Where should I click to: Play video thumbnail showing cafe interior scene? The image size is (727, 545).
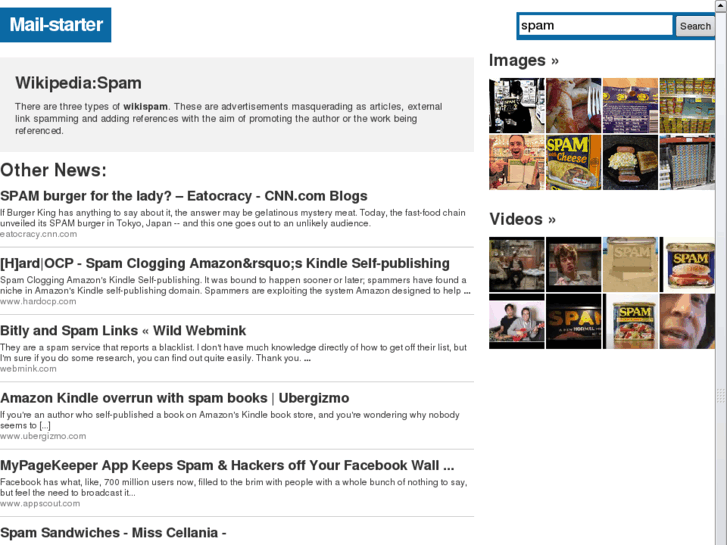(x=517, y=264)
